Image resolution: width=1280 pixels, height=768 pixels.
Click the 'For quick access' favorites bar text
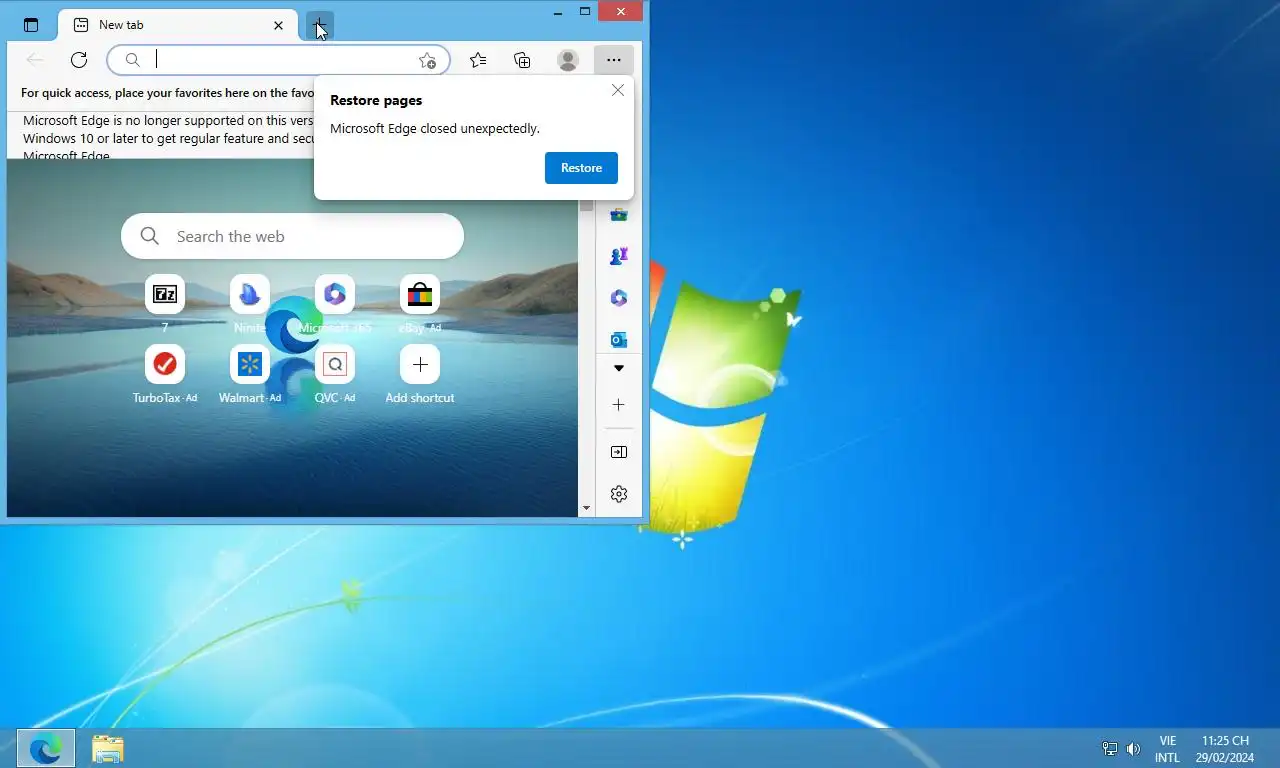(167, 93)
